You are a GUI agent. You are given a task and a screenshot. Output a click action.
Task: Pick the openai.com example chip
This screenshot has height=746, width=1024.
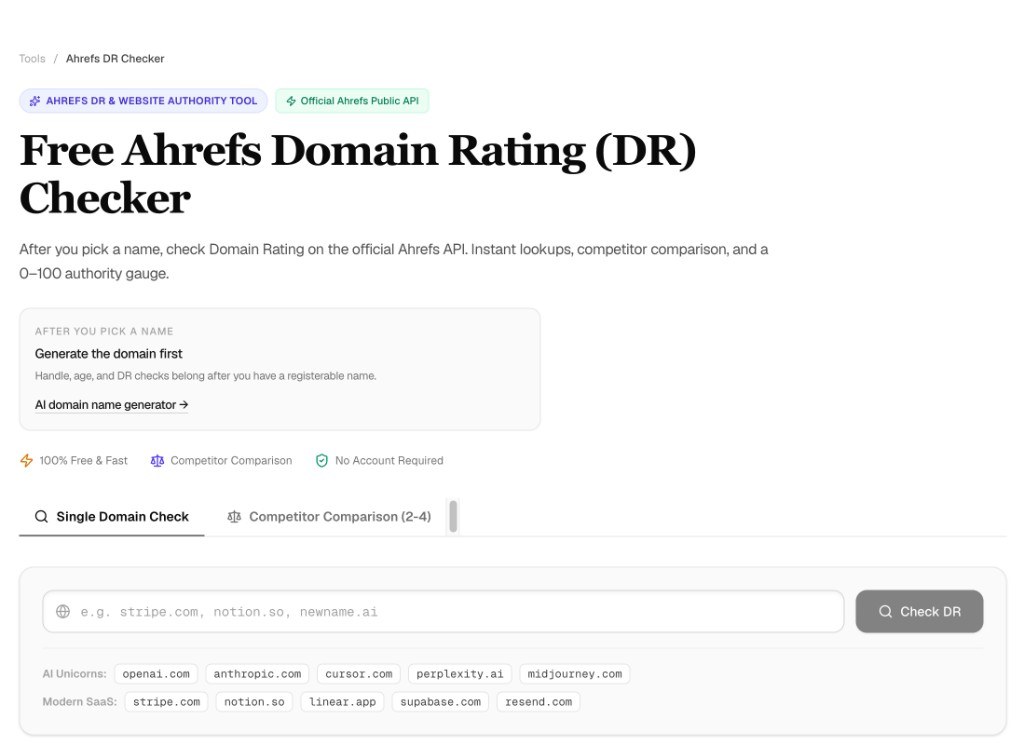coord(156,674)
